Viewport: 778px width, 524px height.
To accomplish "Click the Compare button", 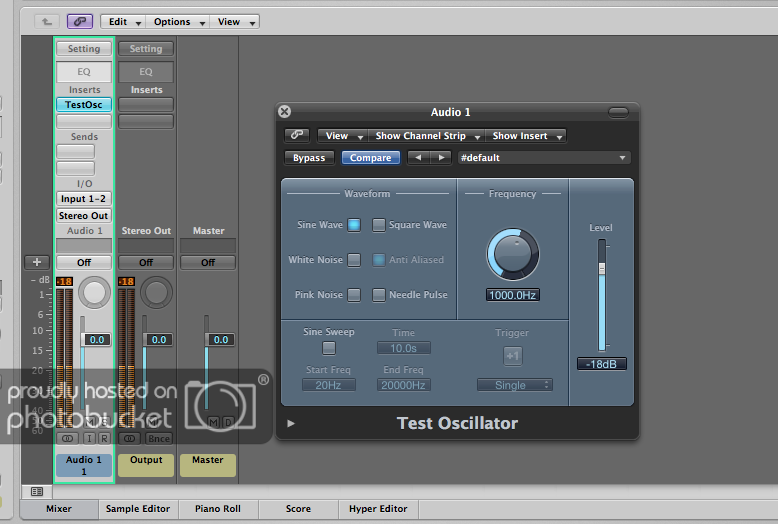I will (x=370, y=158).
